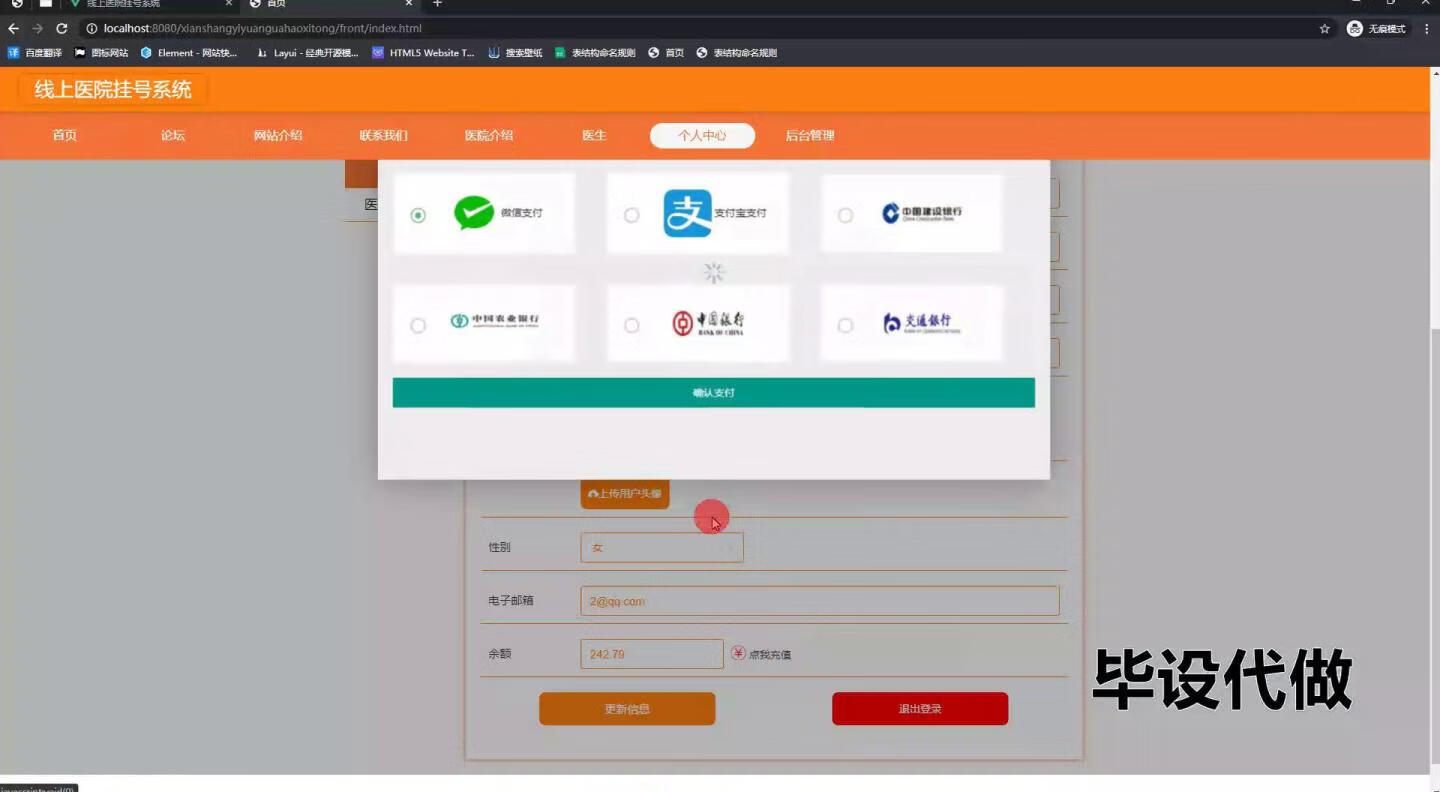This screenshot has height=792, width=1440.
Task: Bookmark this page with the star icon
Action: pyautogui.click(x=1325, y=29)
